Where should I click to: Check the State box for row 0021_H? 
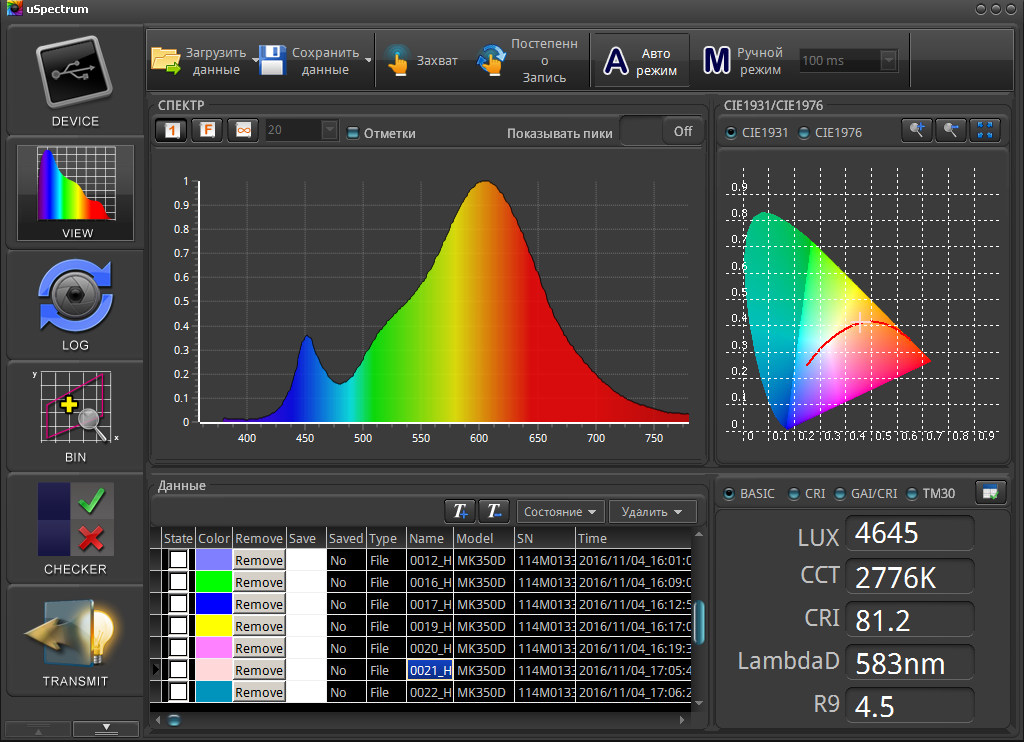coord(178,670)
